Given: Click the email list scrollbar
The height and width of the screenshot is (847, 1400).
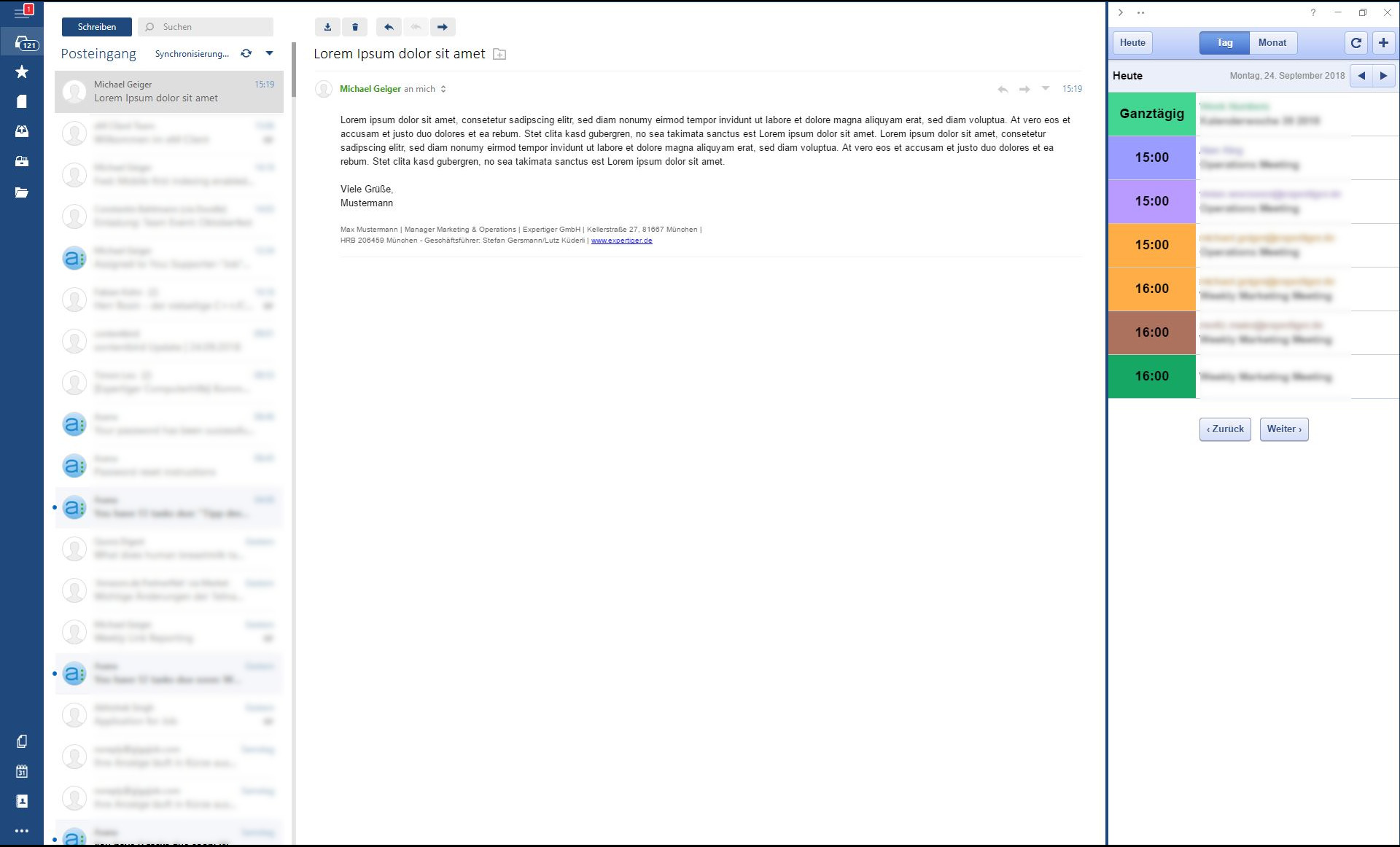Looking at the screenshot, I should 293,69.
